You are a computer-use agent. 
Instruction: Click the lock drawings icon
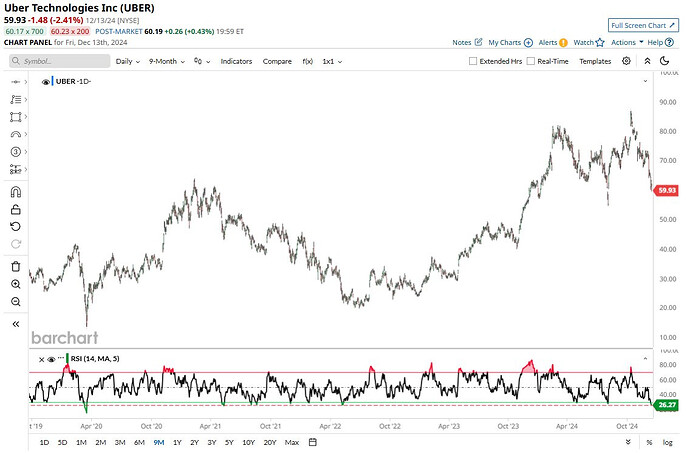coord(15,209)
